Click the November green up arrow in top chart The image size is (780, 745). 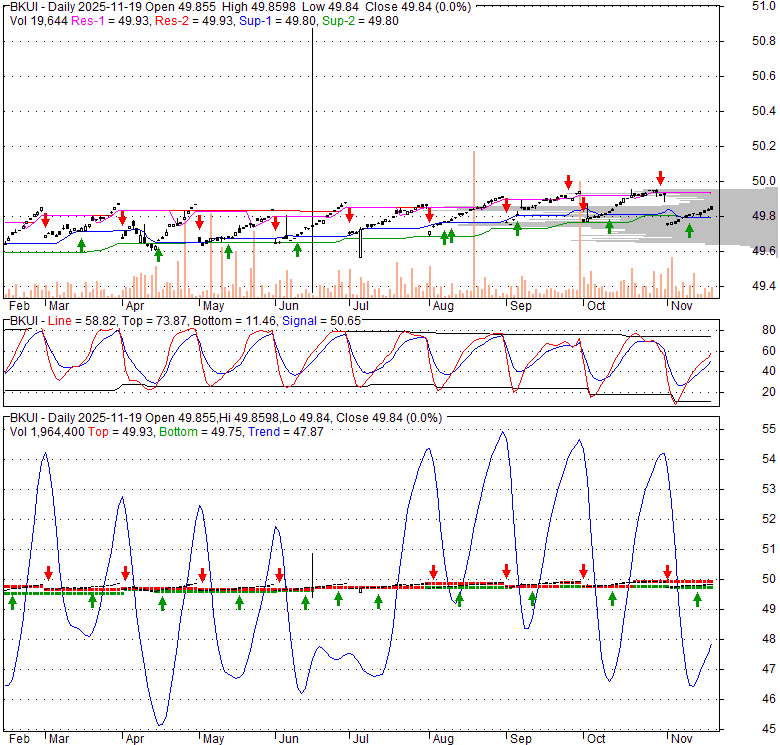tap(689, 232)
